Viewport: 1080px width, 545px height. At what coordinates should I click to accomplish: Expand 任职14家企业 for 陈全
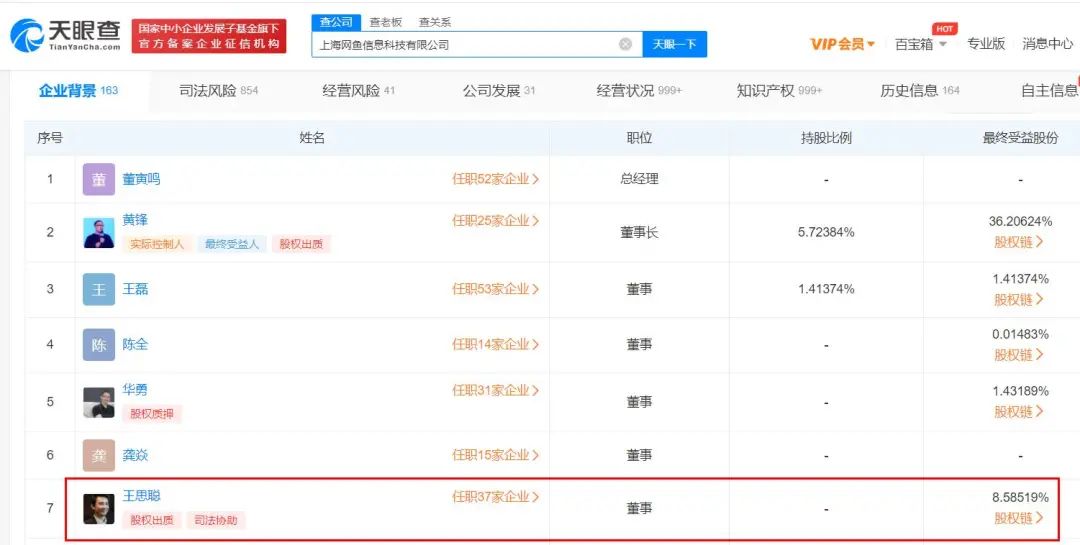tap(495, 345)
